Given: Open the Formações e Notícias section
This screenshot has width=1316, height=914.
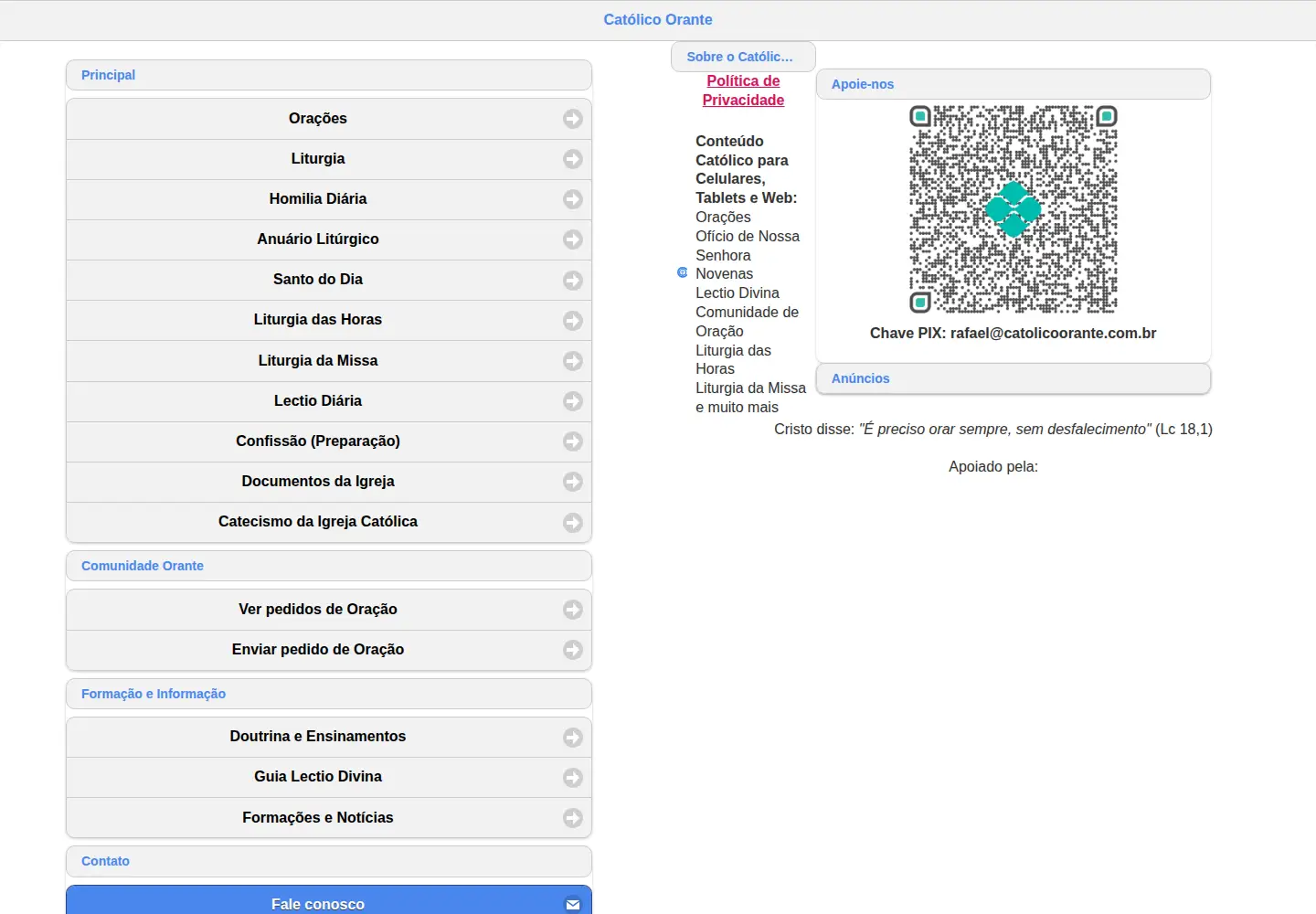Looking at the screenshot, I should tap(329, 817).
